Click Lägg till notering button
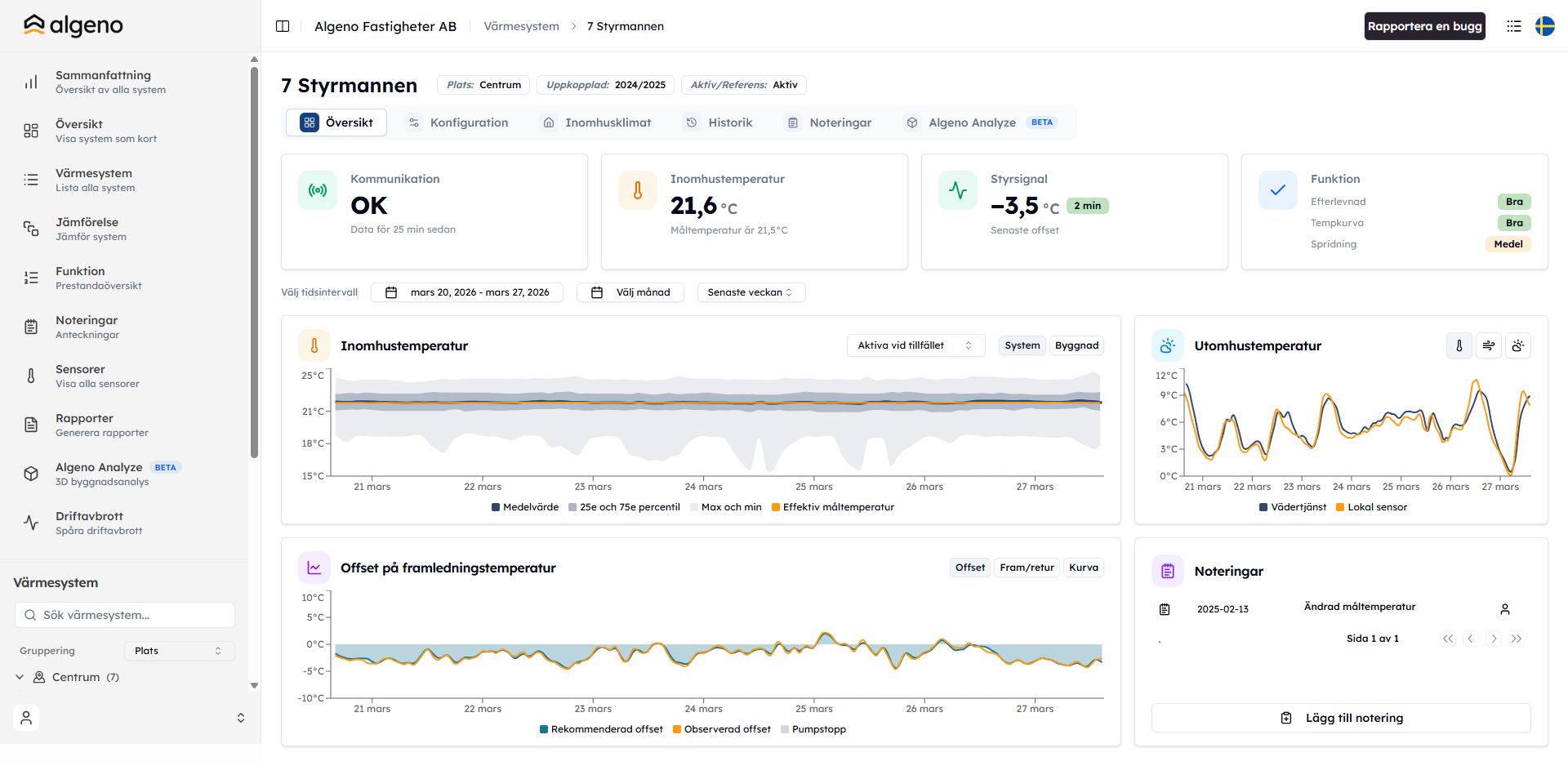1568x766 pixels. [x=1341, y=718]
